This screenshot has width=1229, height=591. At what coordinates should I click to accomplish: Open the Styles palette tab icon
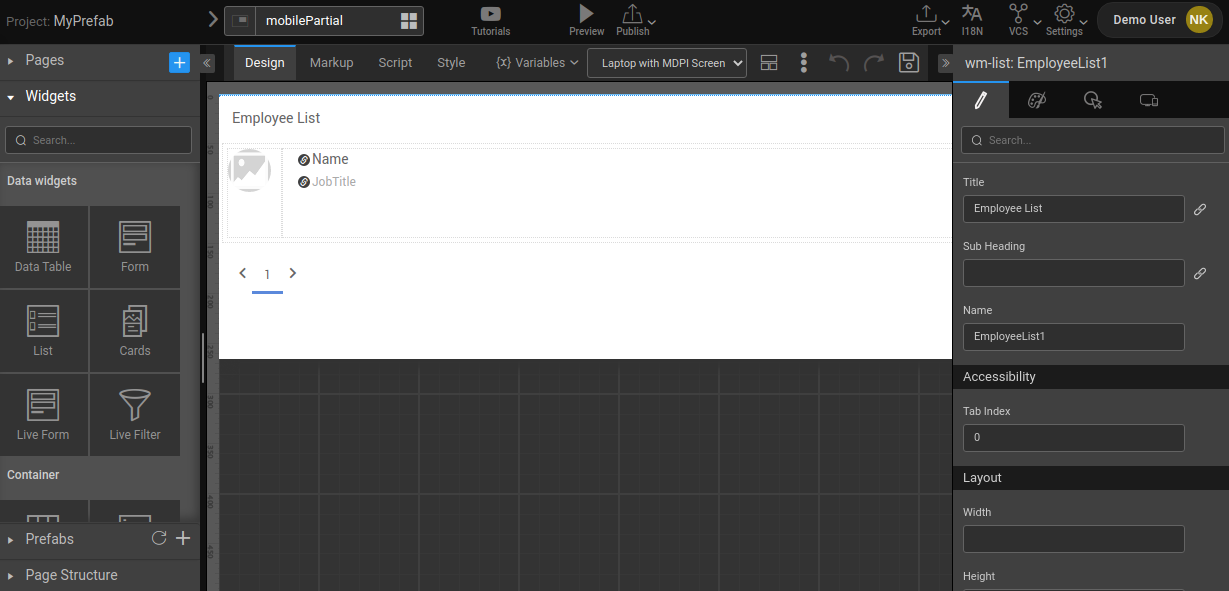(x=1037, y=100)
